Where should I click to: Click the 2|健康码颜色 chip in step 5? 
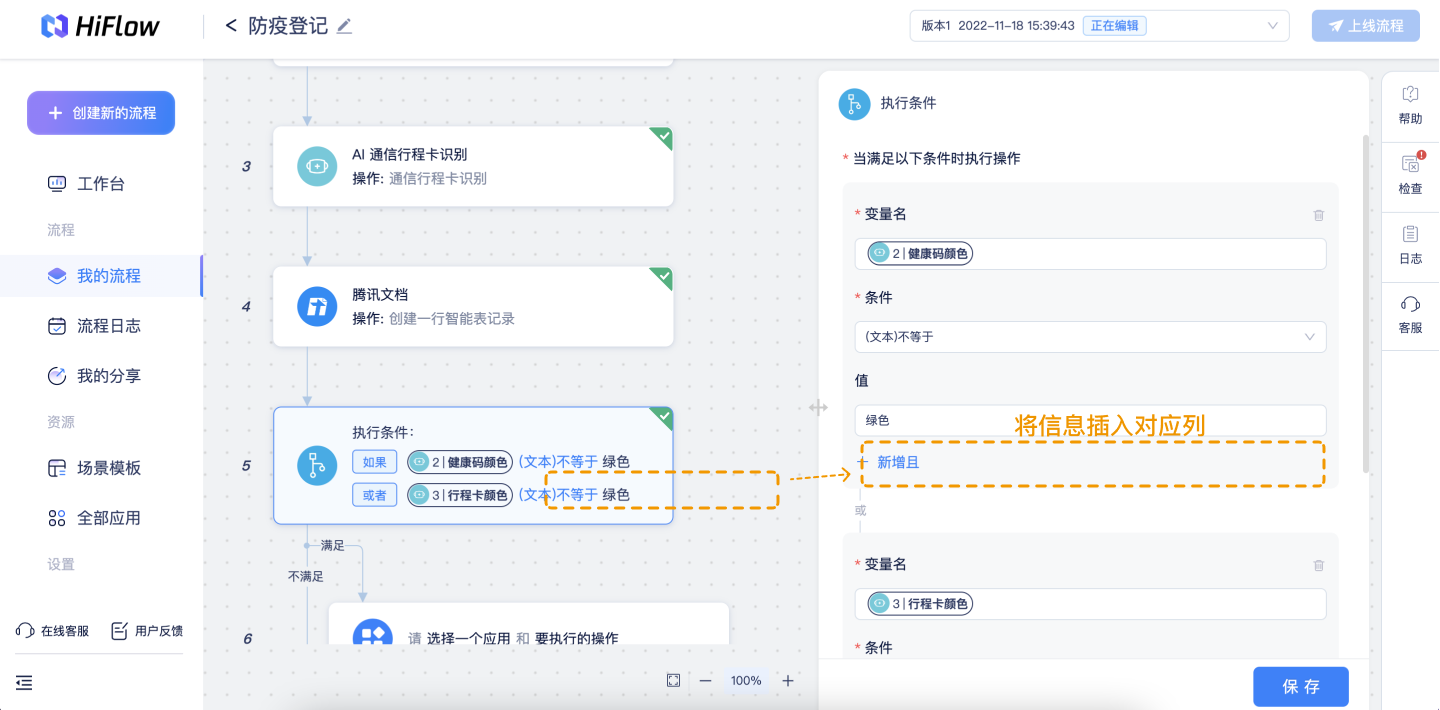[x=460, y=462]
